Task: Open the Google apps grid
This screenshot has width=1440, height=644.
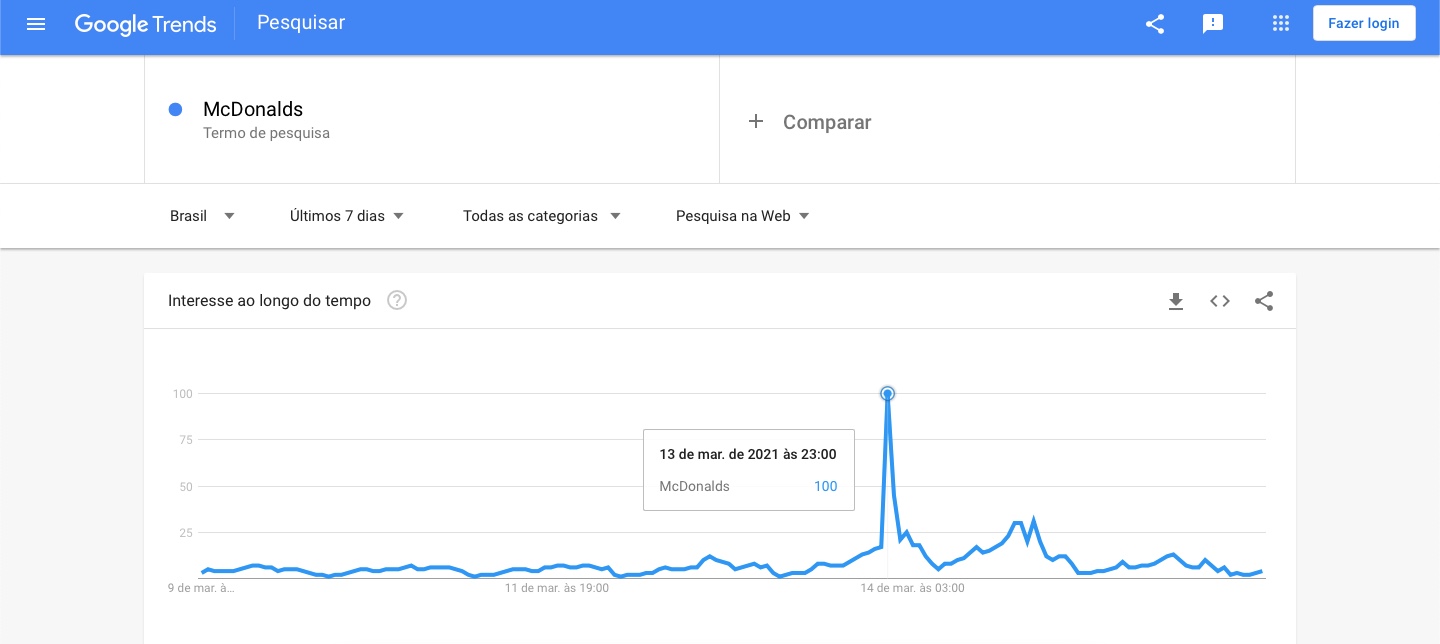Action: [1281, 24]
